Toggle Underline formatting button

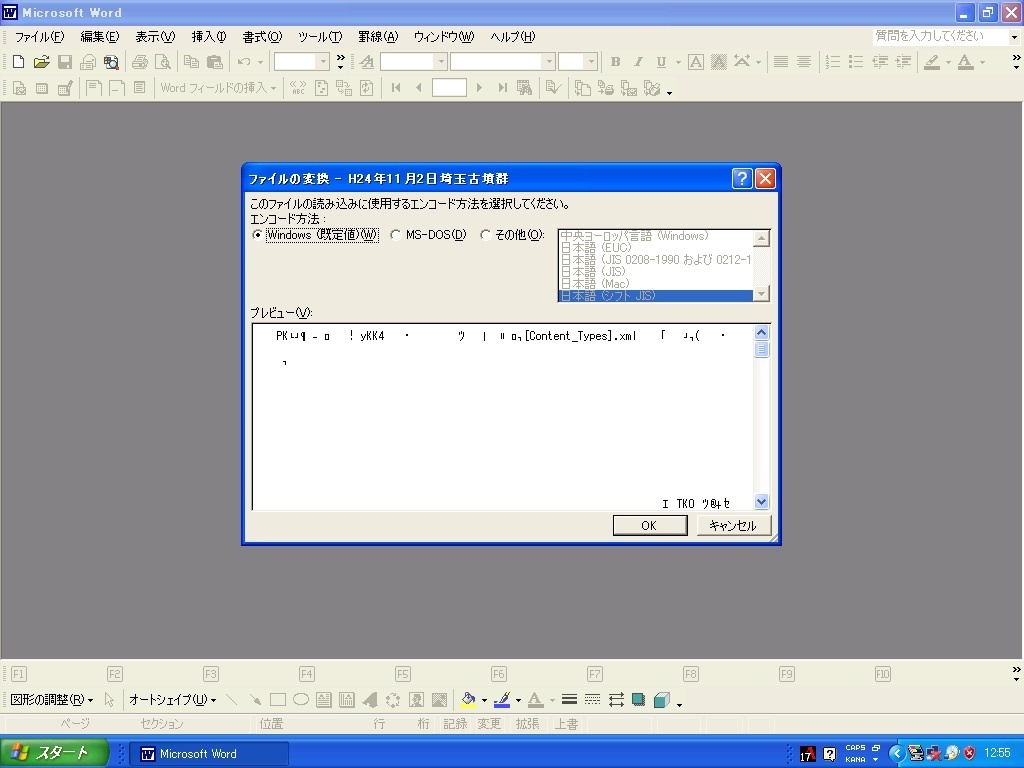point(661,62)
